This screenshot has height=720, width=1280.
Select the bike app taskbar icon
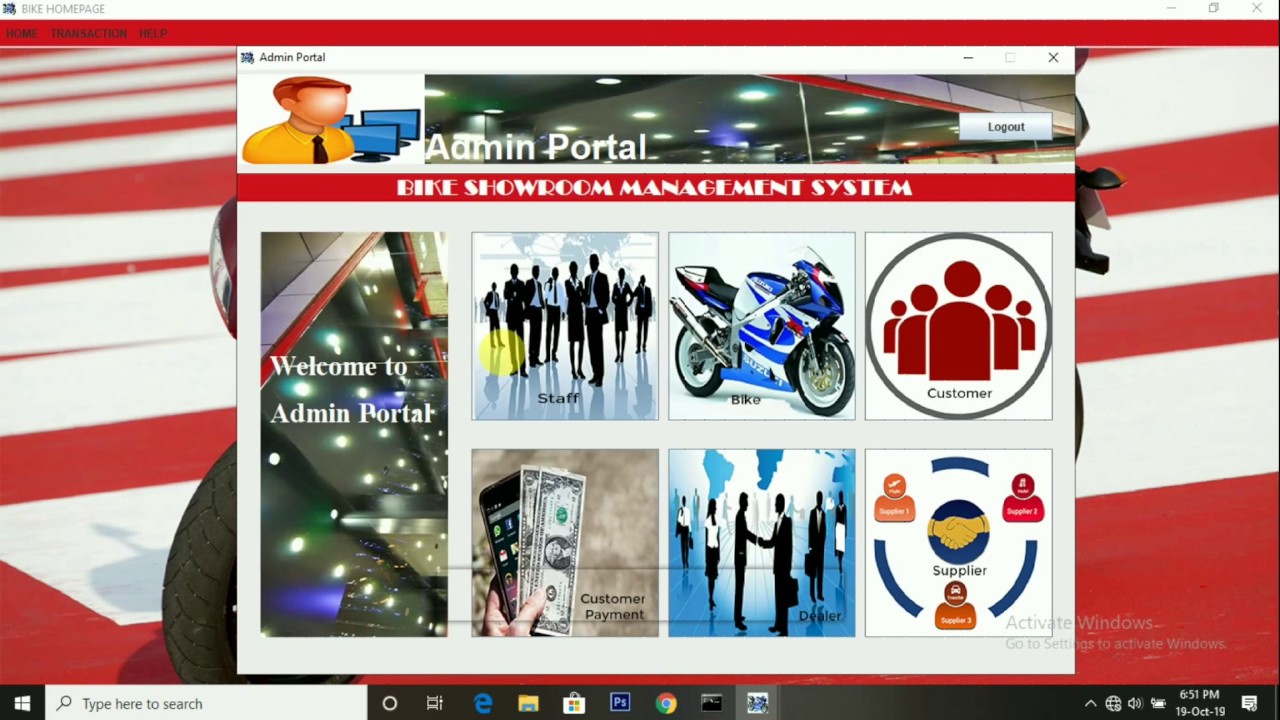click(x=757, y=703)
